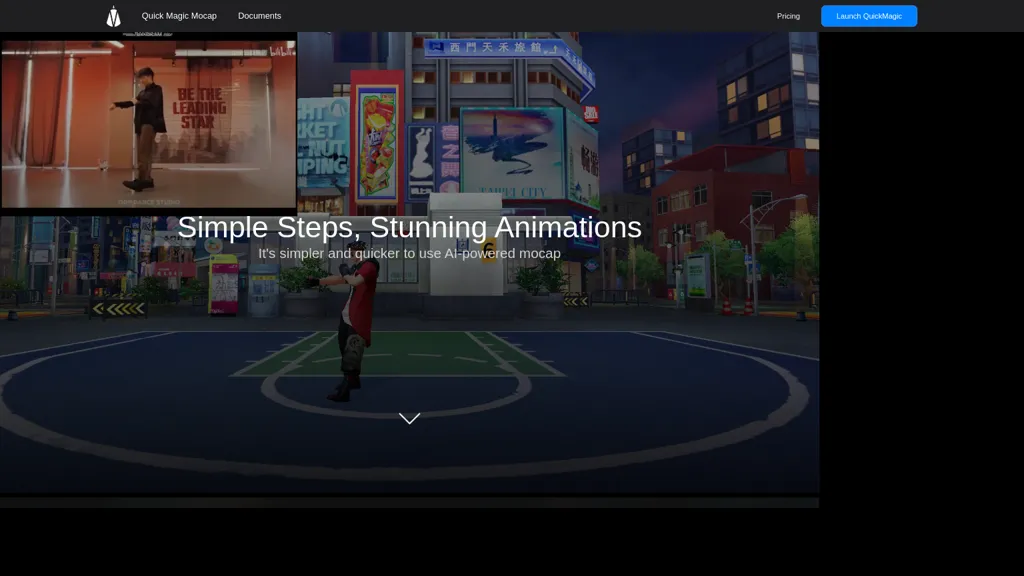
Task: Click the QuickMagic logo icon
Action: (x=114, y=16)
